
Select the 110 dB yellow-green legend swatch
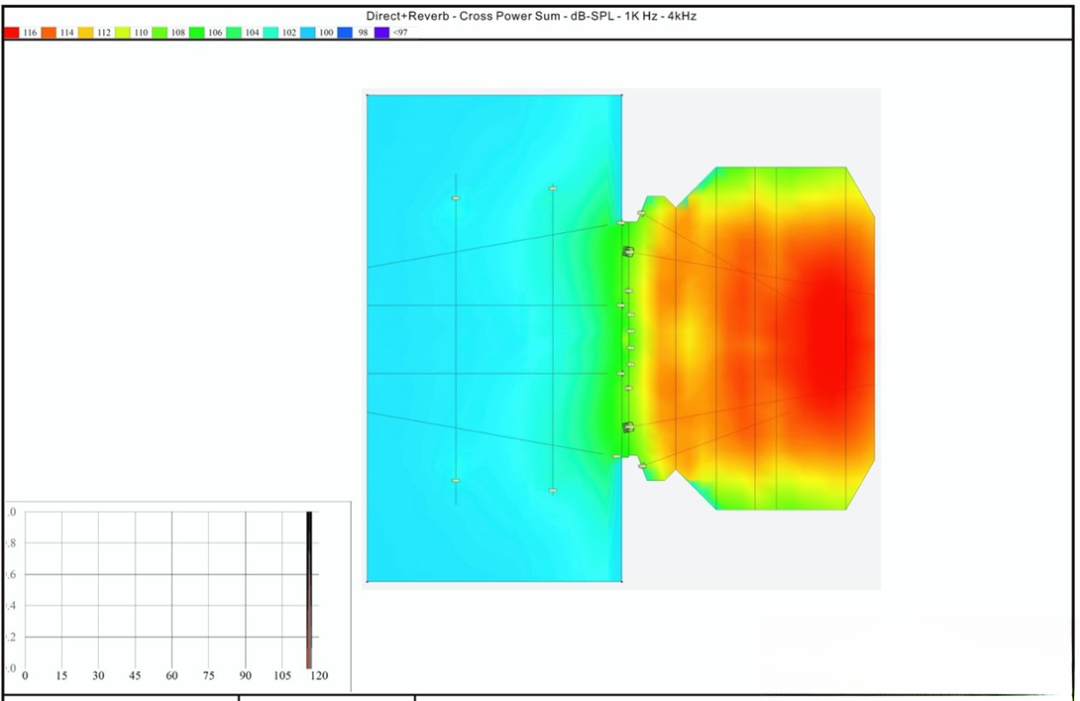pyautogui.click(x=123, y=33)
